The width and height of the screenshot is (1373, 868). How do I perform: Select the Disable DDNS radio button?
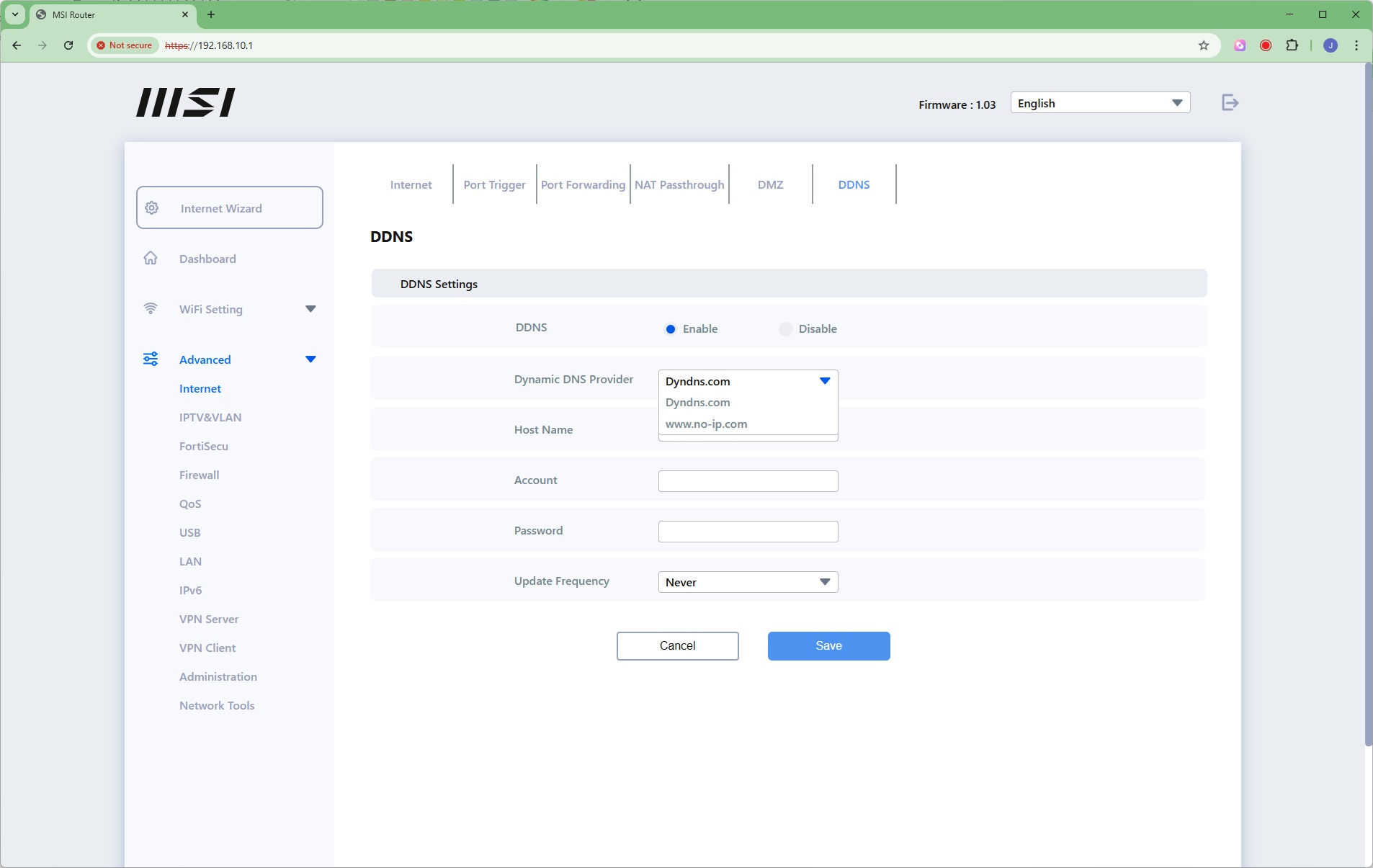point(786,329)
